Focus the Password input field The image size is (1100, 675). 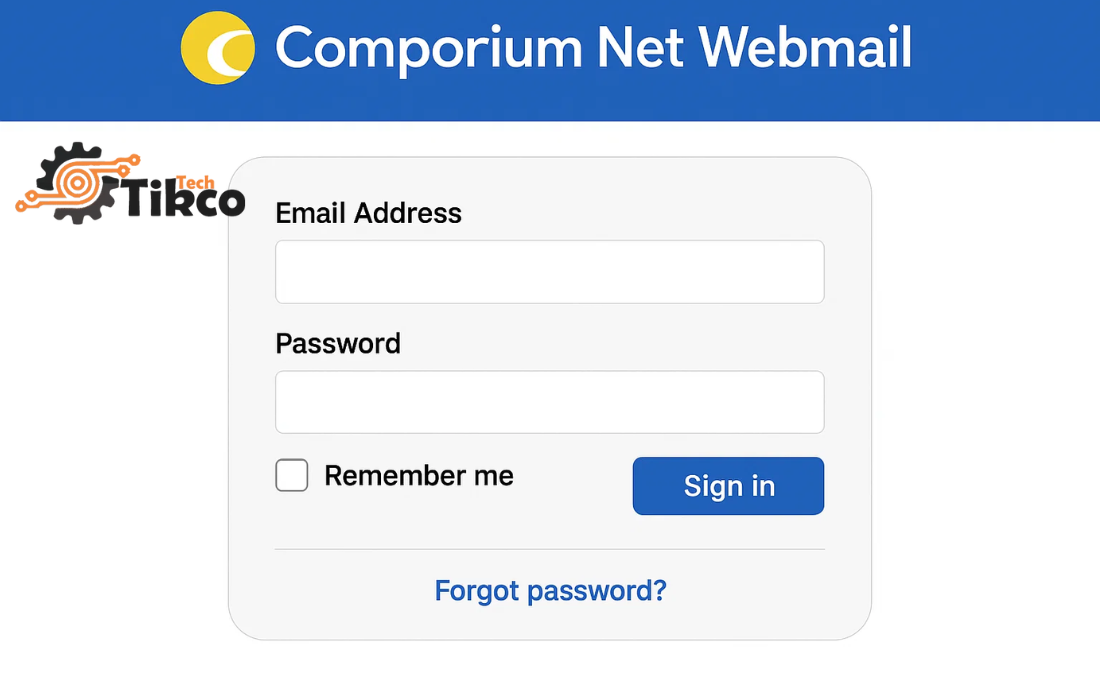click(549, 402)
